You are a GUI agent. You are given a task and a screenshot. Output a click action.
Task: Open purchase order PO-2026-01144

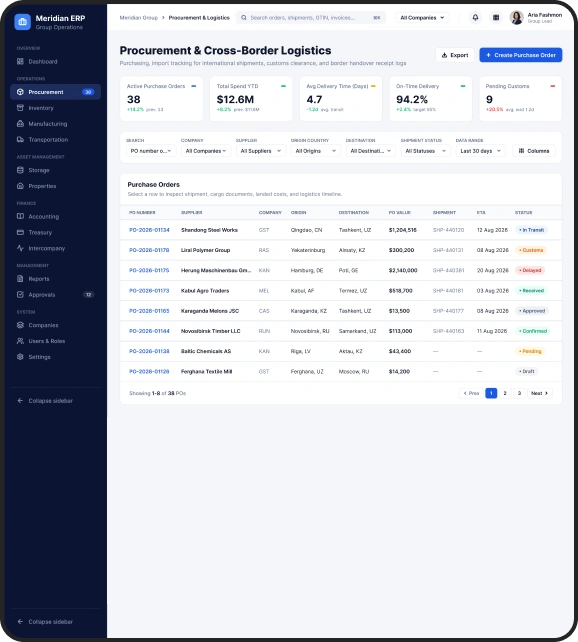[x=149, y=331]
